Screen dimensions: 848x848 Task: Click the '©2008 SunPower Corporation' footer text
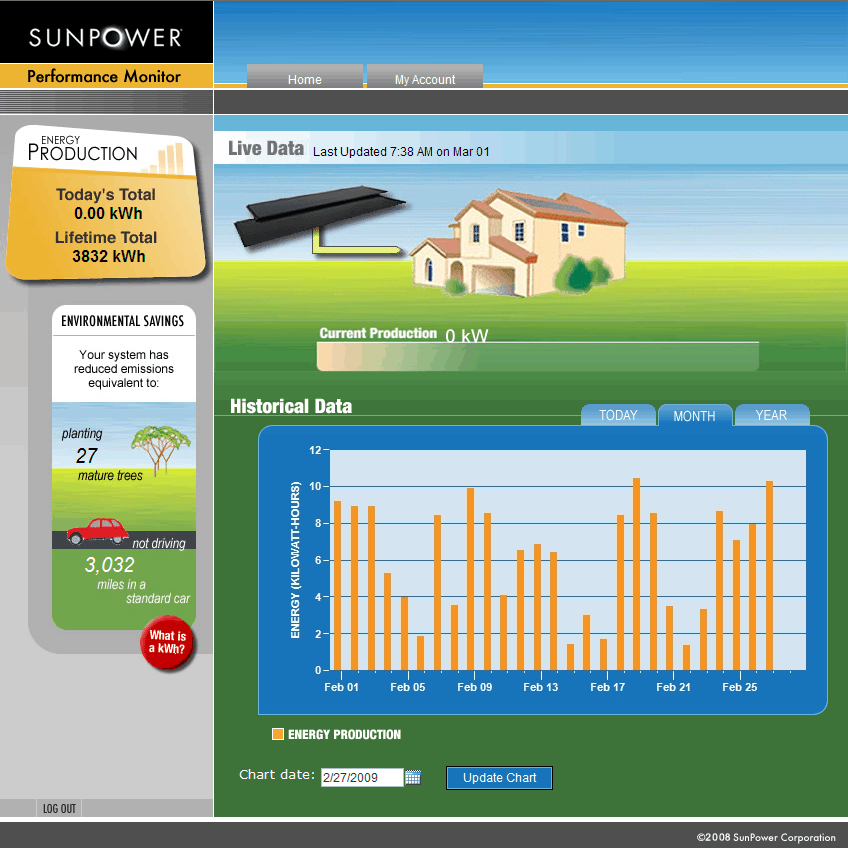click(766, 837)
